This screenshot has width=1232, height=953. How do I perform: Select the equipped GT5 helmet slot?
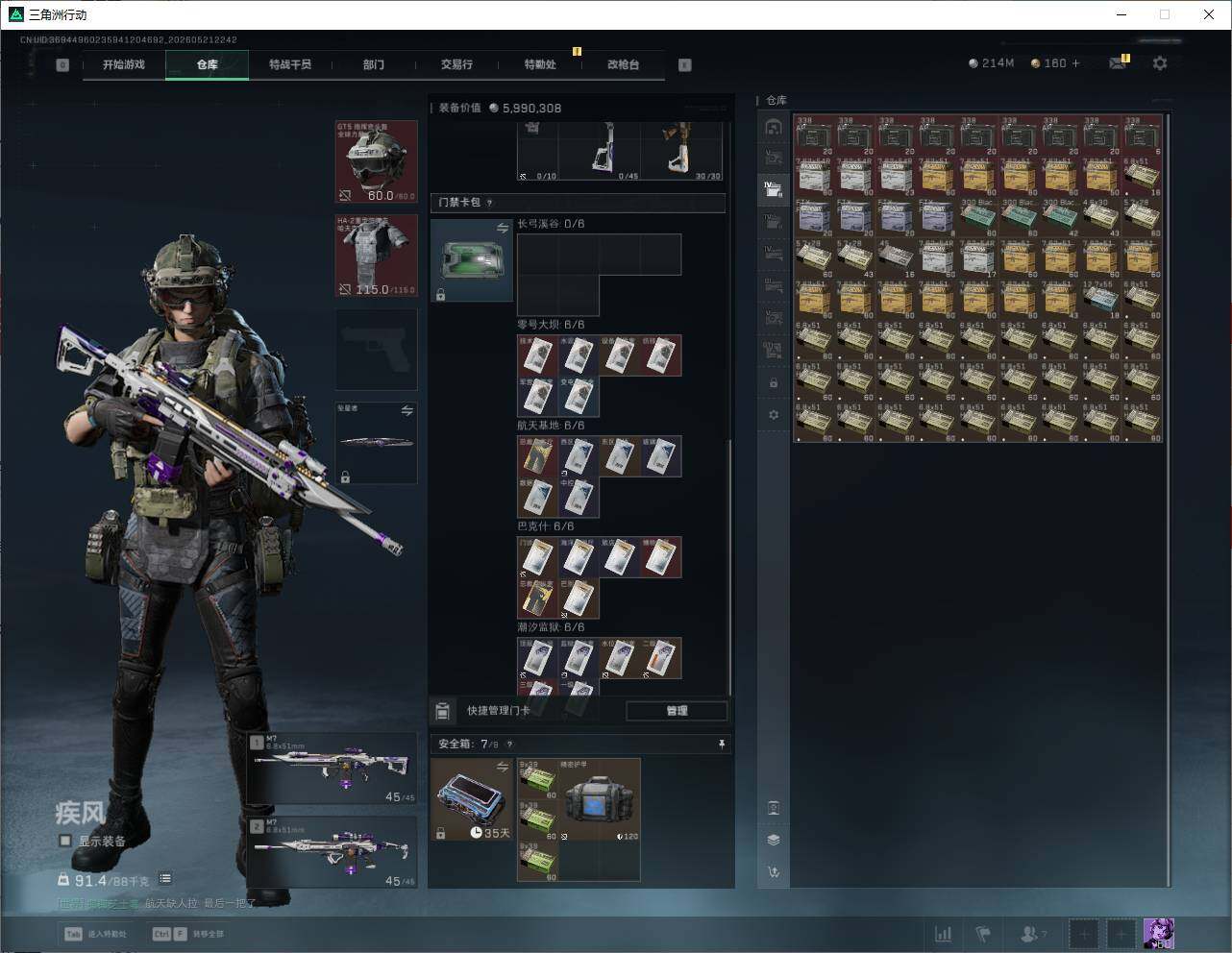pos(376,161)
